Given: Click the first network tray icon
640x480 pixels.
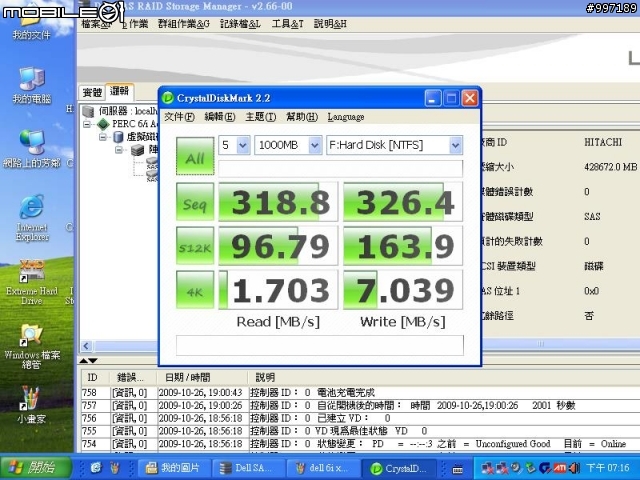Looking at the screenshot, I should point(487,468).
